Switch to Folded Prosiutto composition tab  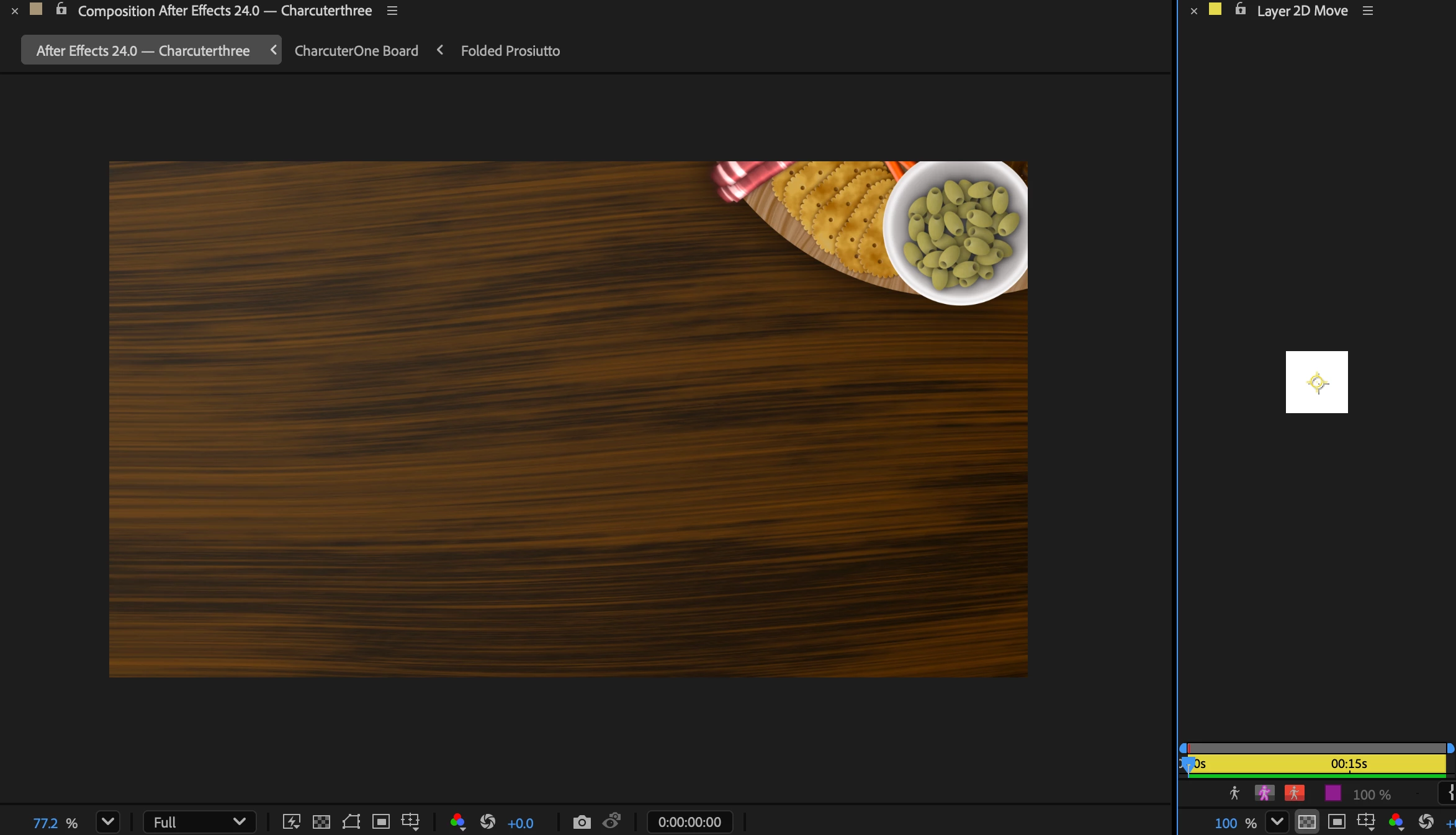click(x=510, y=51)
